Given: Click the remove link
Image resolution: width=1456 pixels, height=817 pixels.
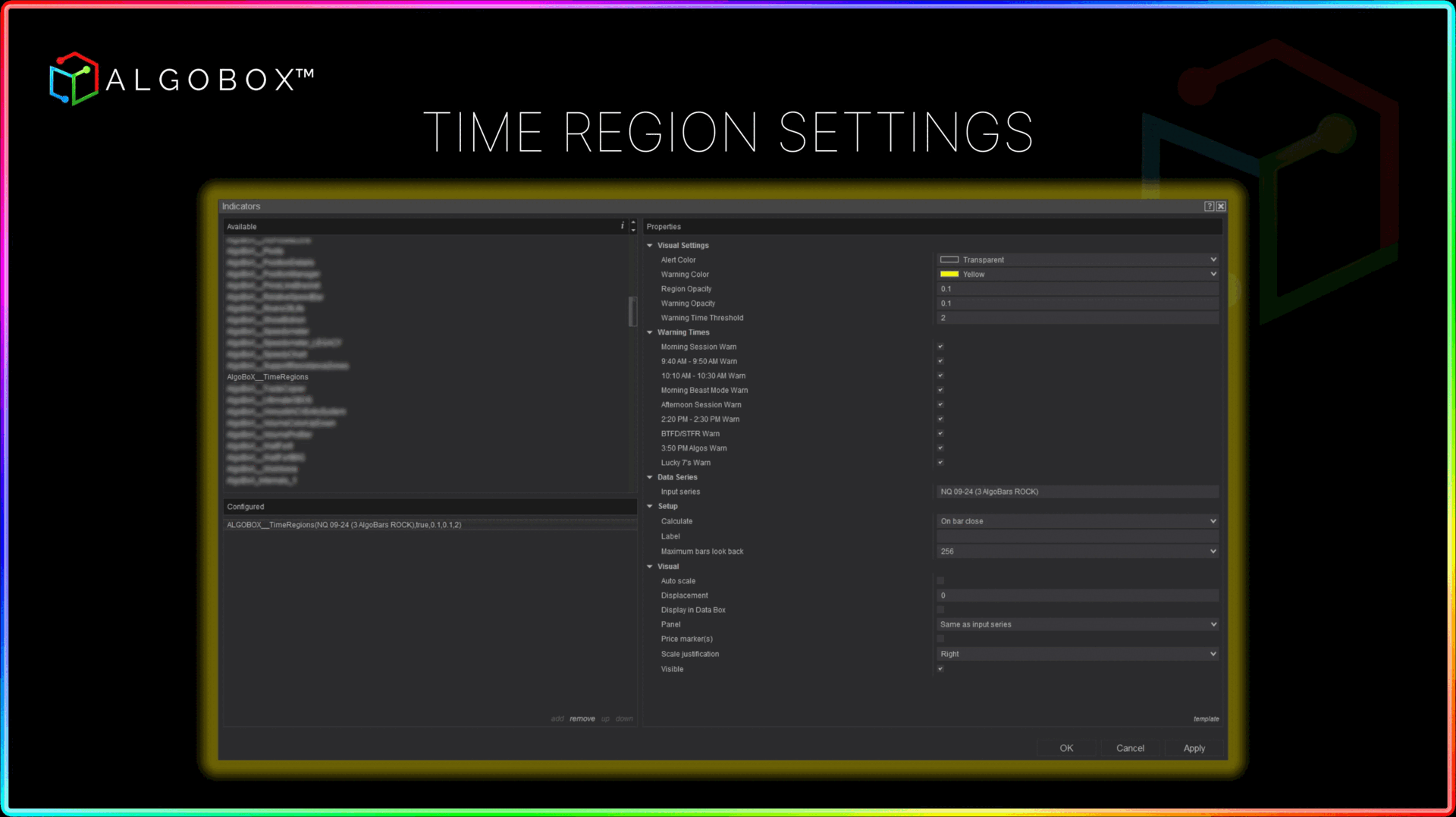Looking at the screenshot, I should [582, 719].
